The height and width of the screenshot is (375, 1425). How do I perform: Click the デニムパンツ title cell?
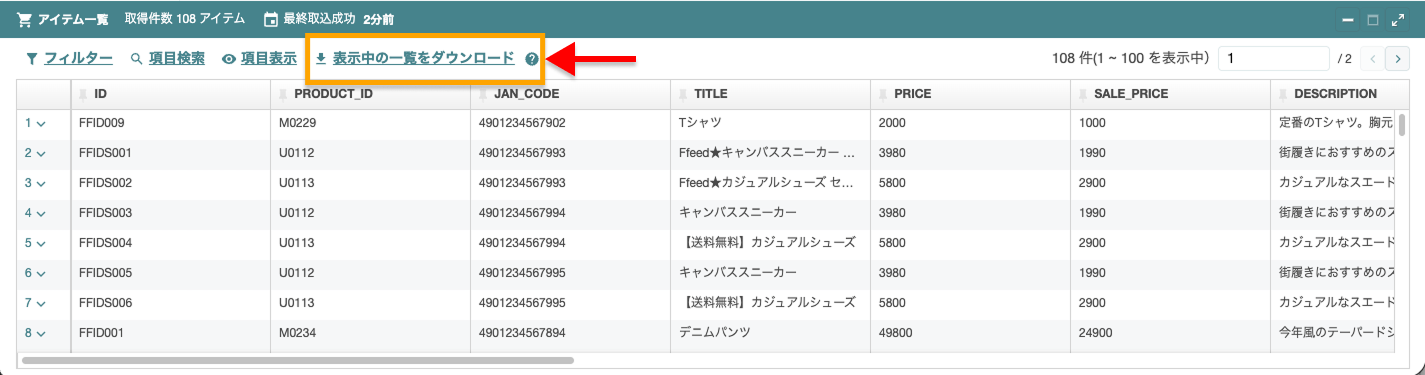click(770, 333)
